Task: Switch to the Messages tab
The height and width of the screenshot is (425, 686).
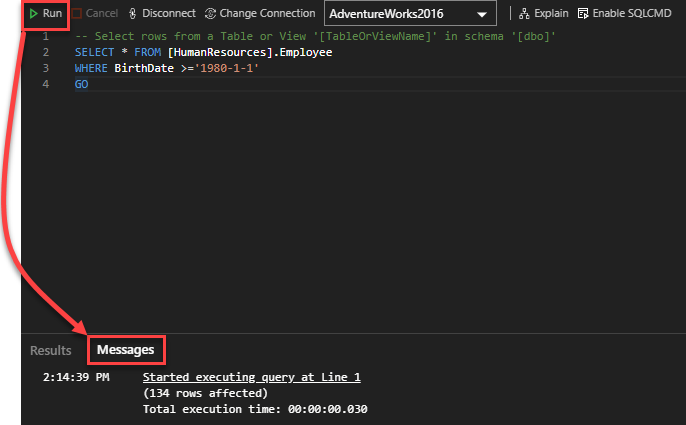Action: (126, 350)
